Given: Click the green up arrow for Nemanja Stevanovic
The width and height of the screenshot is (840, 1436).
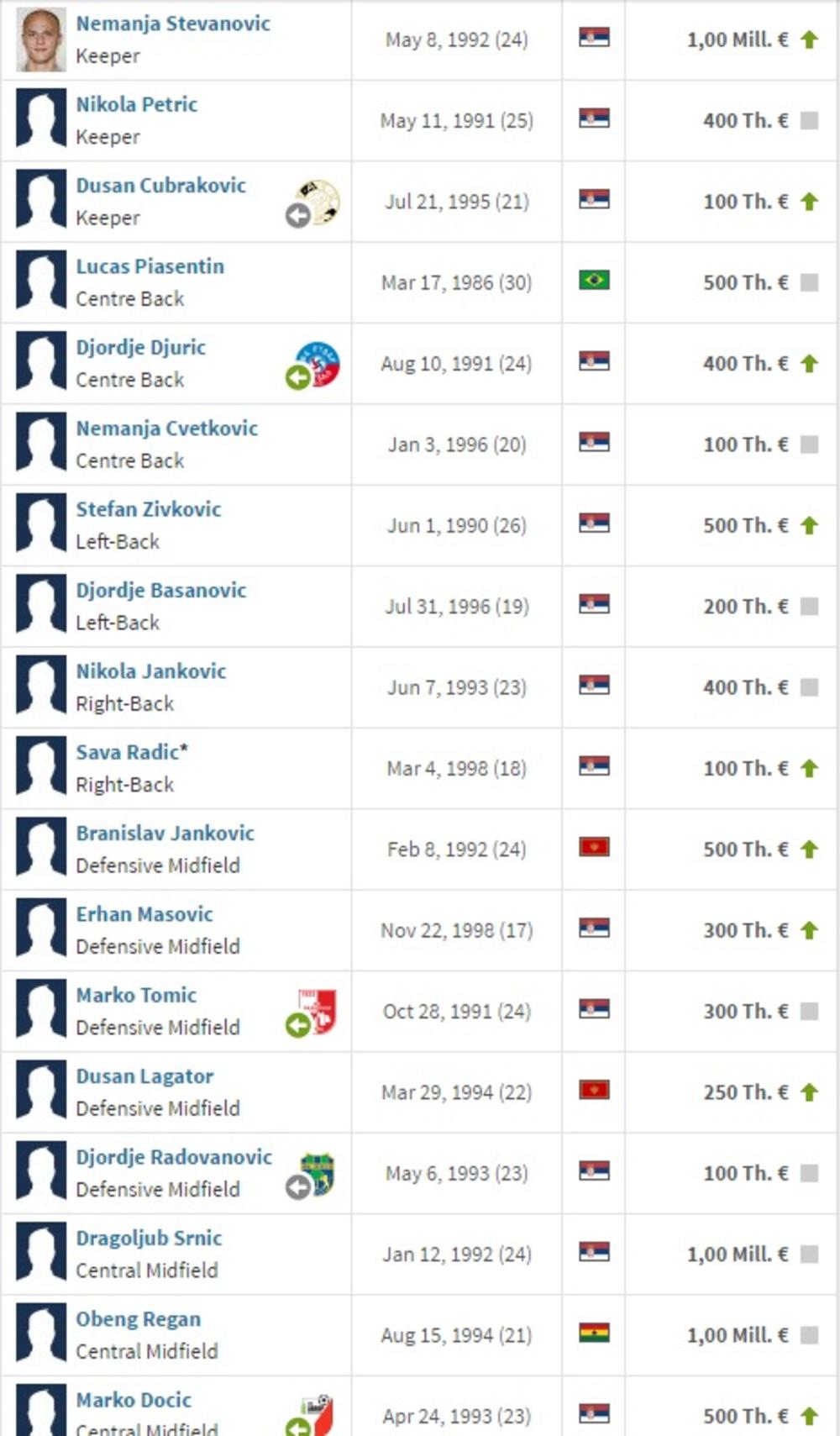Looking at the screenshot, I should (x=809, y=39).
